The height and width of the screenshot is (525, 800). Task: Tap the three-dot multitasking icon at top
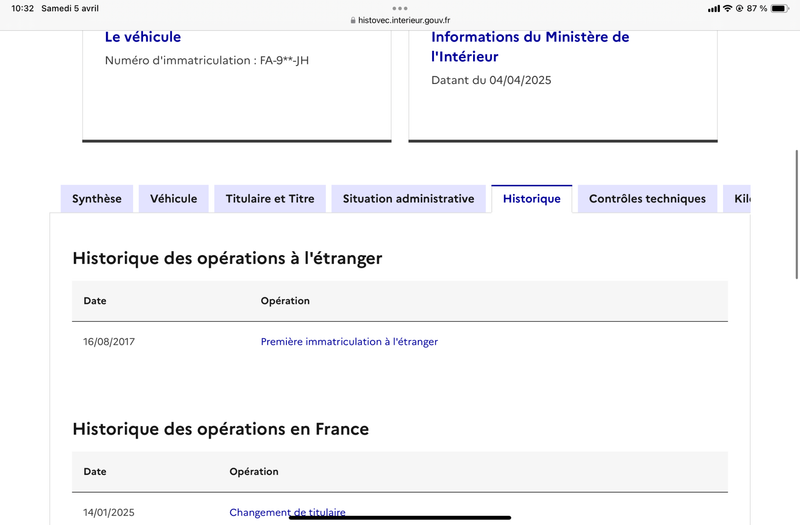coord(400,8)
